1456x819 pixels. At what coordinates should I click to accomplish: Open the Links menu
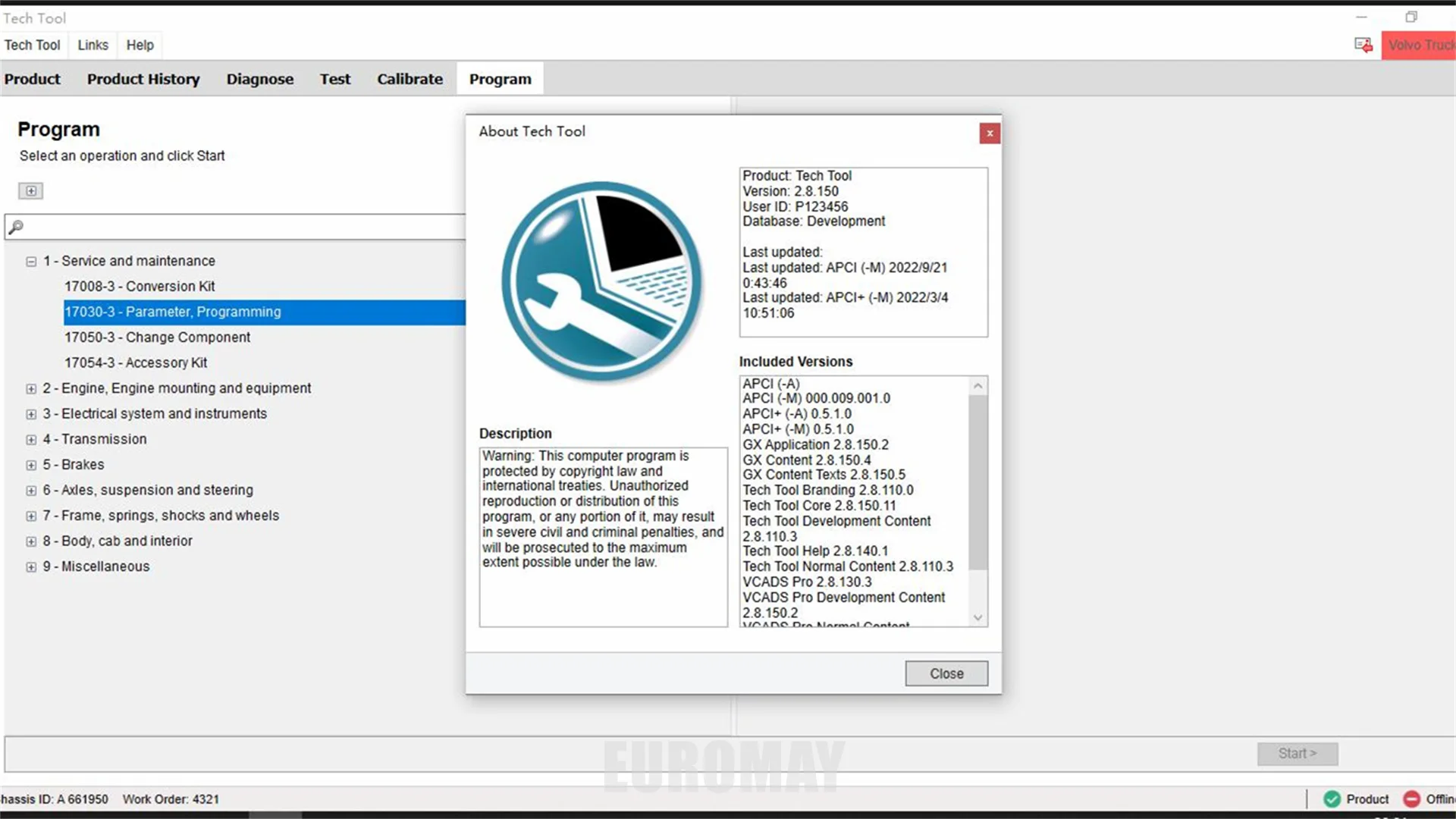(x=92, y=45)
